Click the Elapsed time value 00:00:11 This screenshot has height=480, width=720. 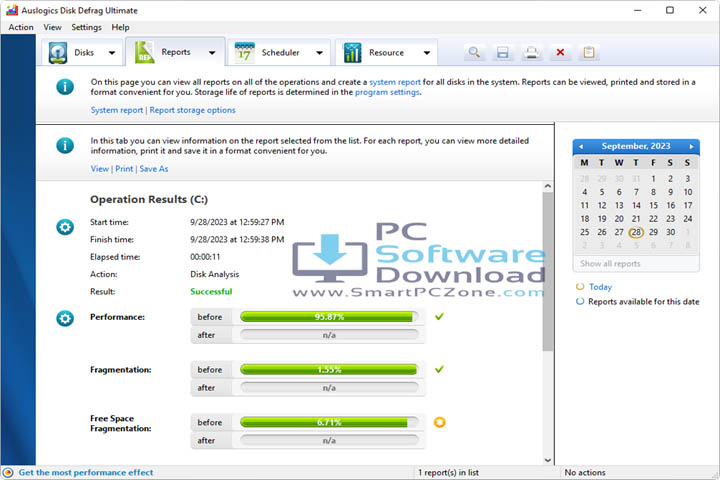click(205, 257)
